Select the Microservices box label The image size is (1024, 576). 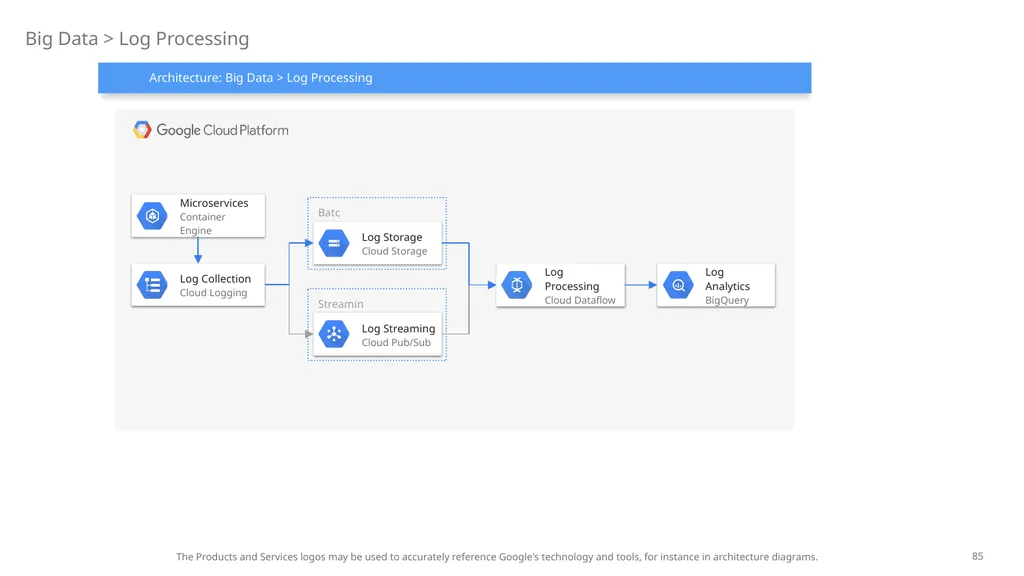pos(214,203)
